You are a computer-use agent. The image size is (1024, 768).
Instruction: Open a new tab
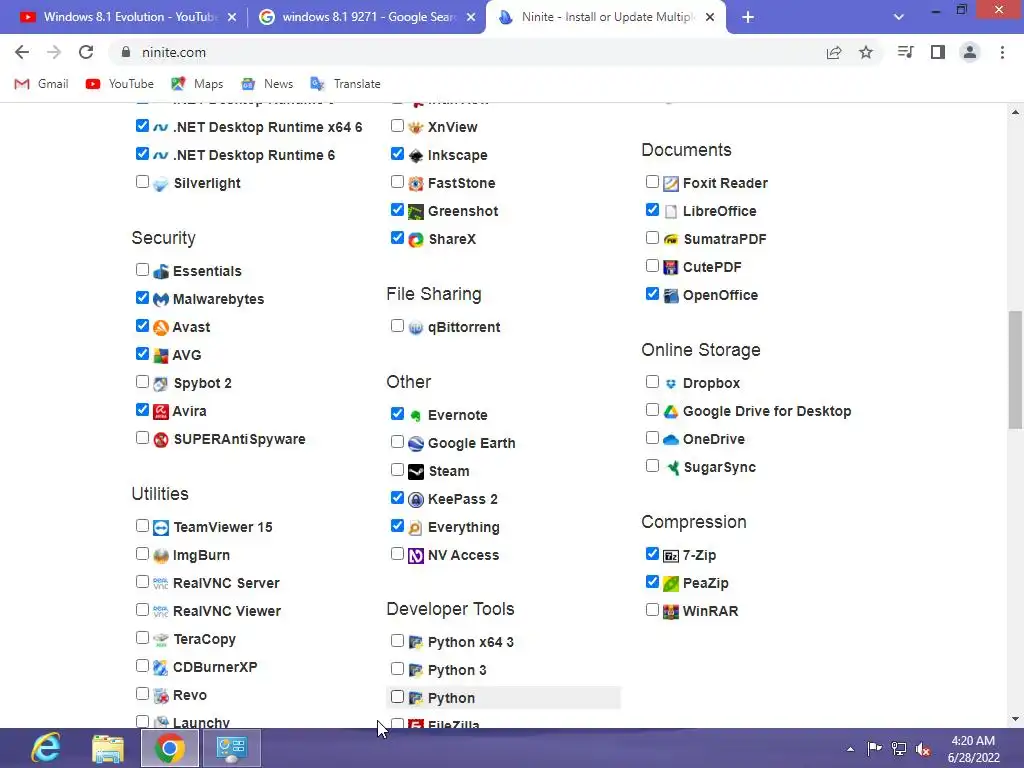tap(748, 18)
